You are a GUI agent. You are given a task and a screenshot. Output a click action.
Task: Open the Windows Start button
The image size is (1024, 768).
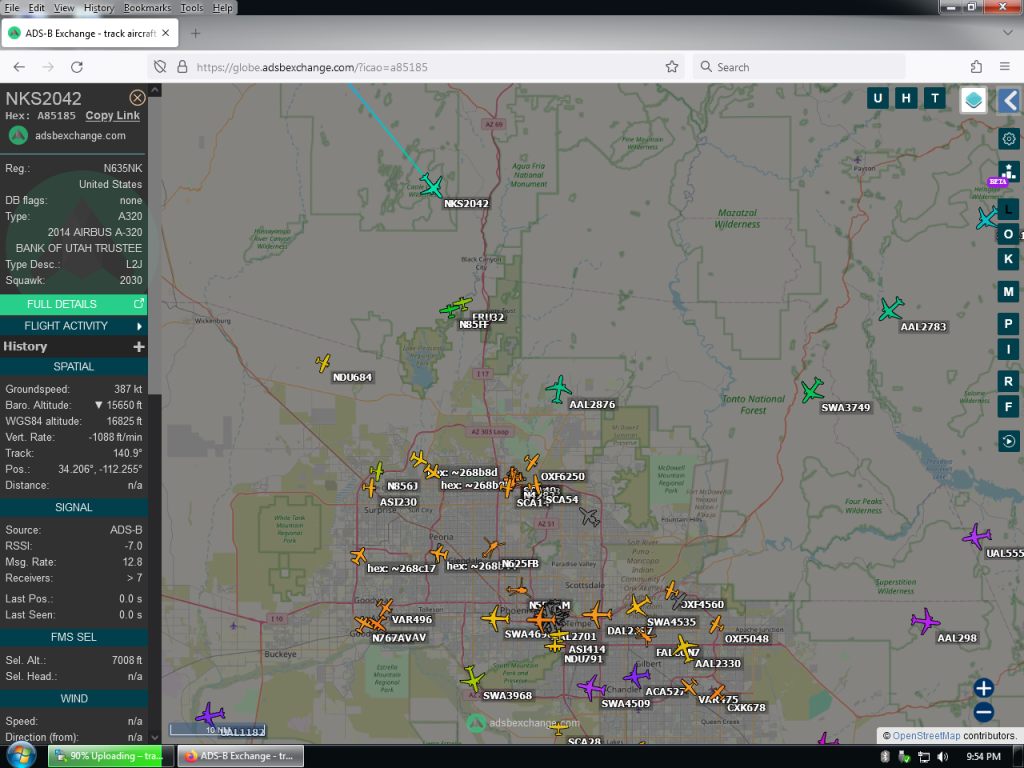22,756
